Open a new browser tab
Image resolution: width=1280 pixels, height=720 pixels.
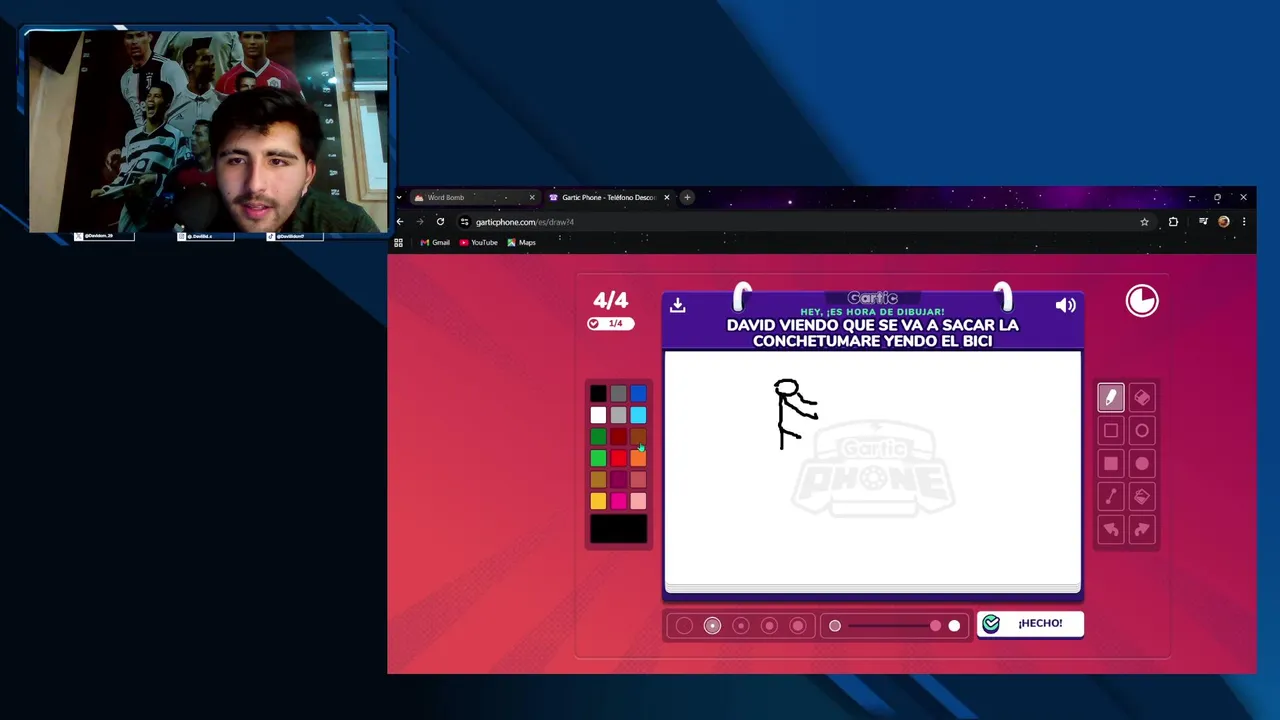point(687,197)
